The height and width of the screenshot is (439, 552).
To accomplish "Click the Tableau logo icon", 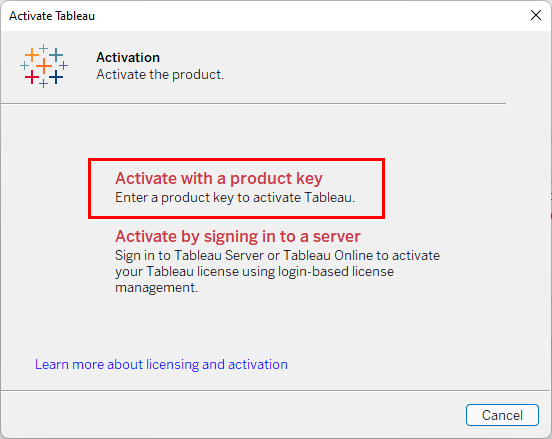I will pyautogui.click(x=44, y=66).
